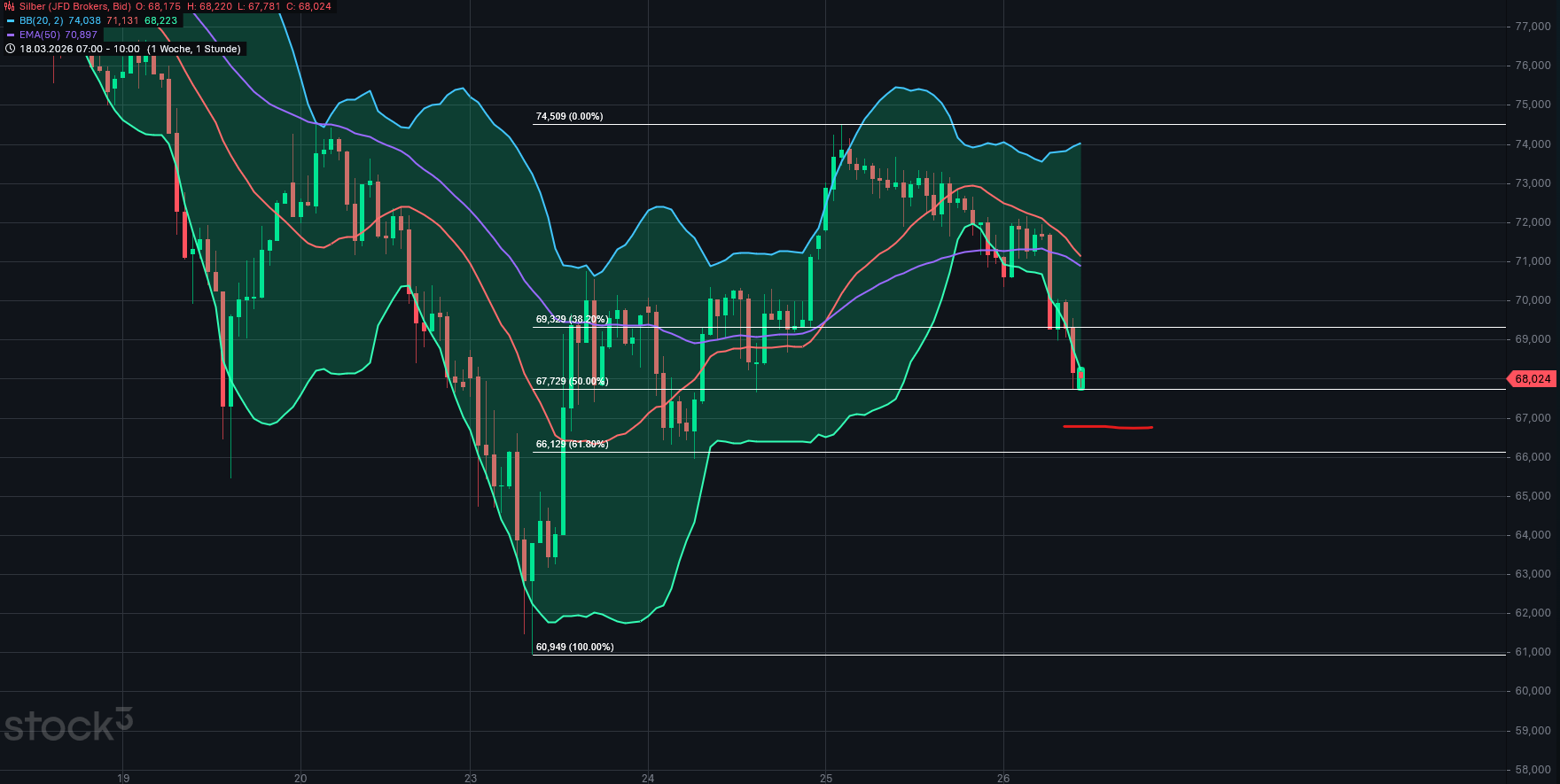Click the 60,000 price axis label
This screenshot has height=784, width=1560.
tap(1533, 691)
